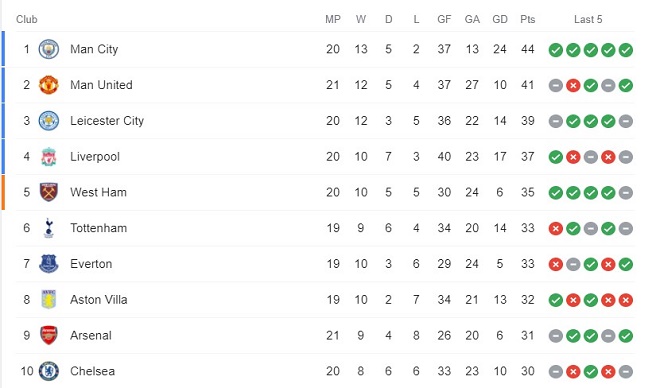Select the Tottenham team name
660x388 pixels.
(98, 228)
